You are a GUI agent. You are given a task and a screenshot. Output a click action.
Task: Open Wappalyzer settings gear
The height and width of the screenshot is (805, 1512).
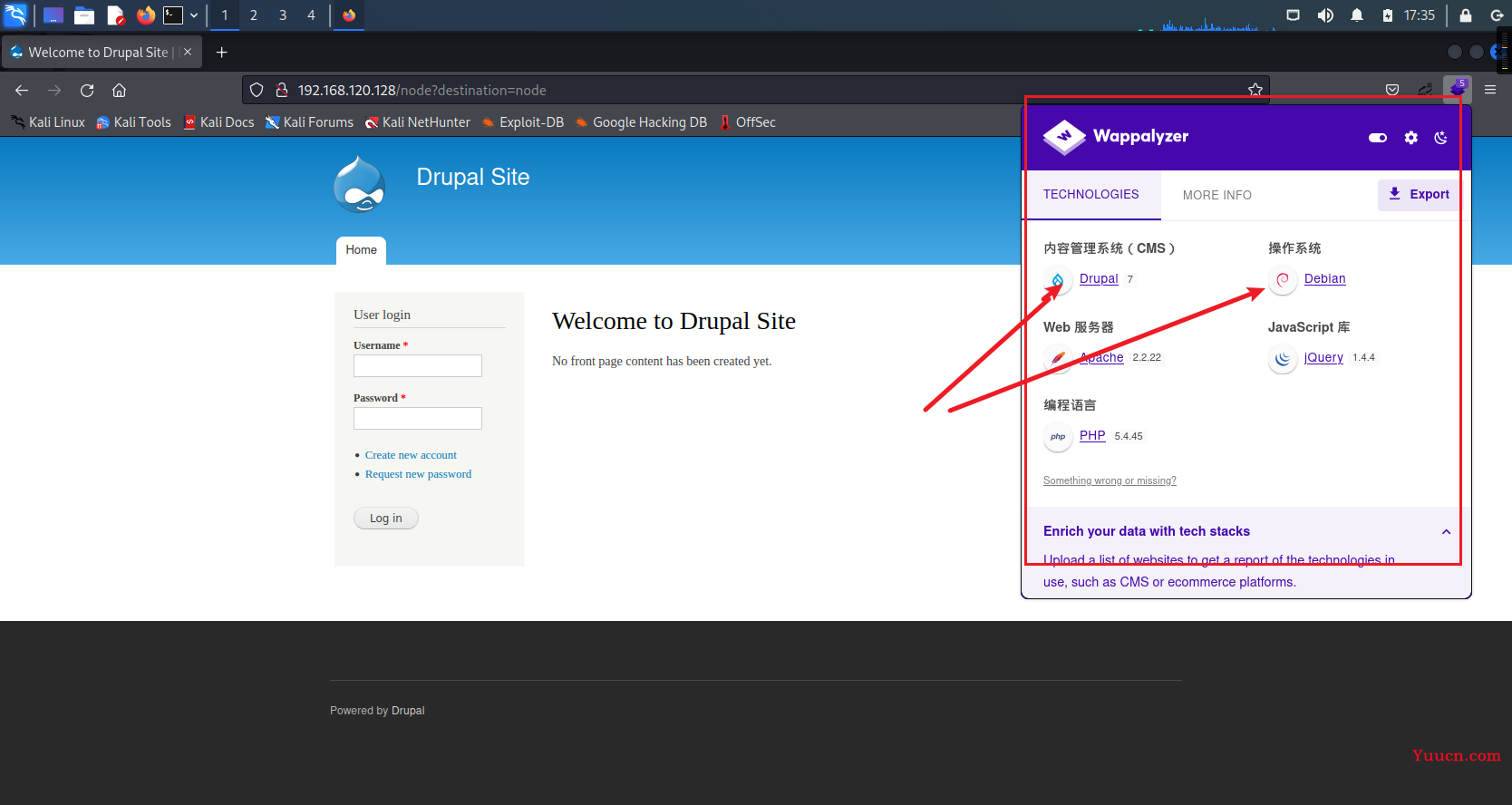pyautogui.click(x=1411, y=138)
